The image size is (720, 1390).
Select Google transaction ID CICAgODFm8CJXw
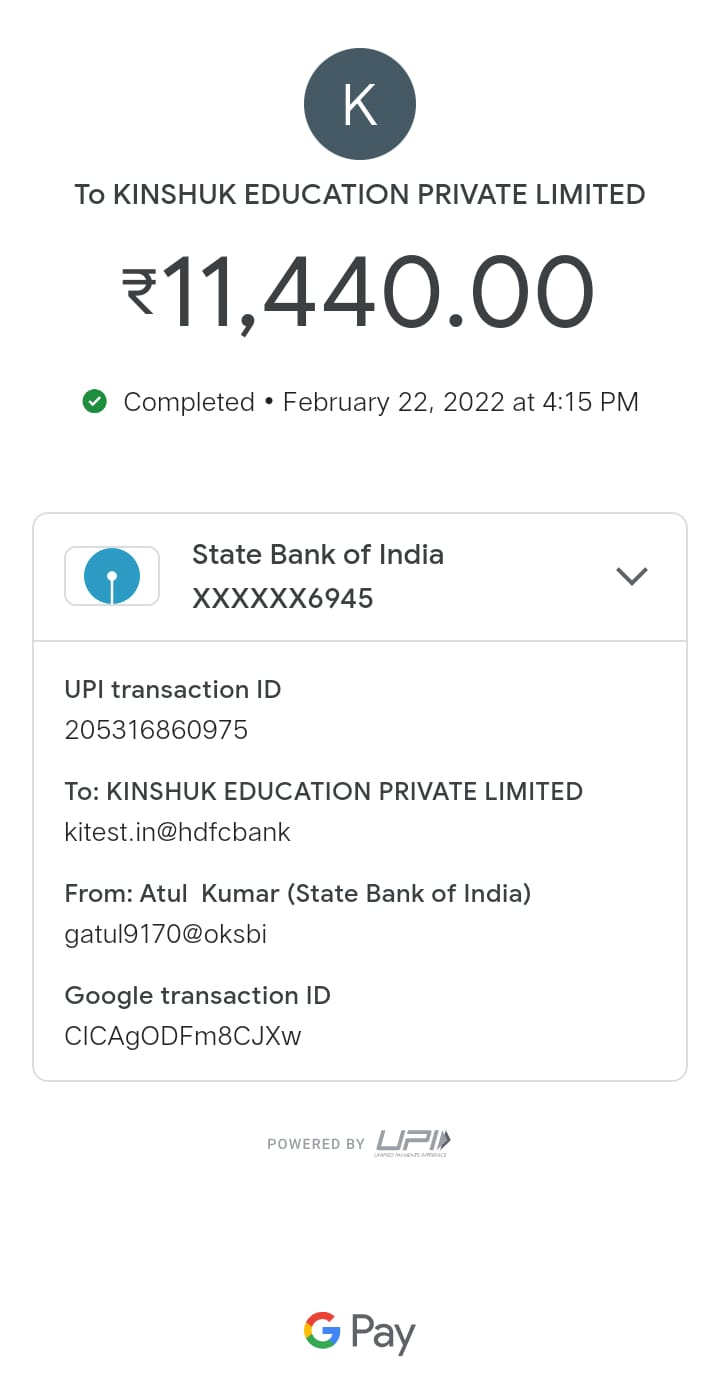pyautogui.click(x=182, y=1036)
